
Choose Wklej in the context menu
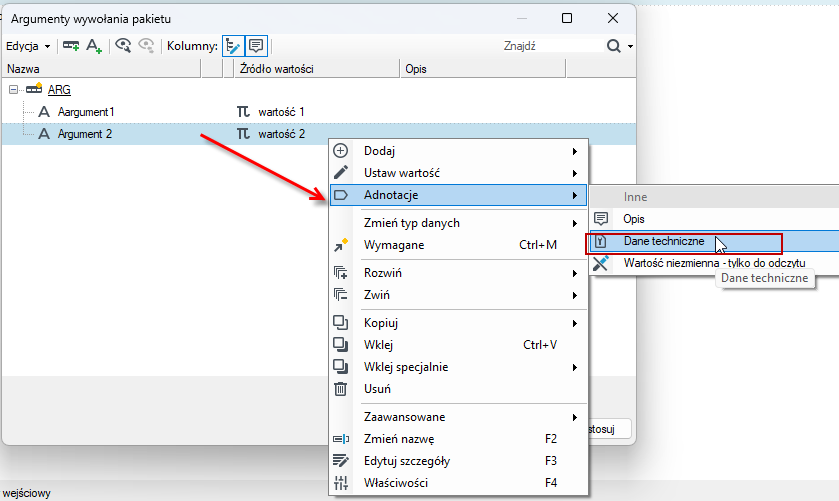coord(458,345)
